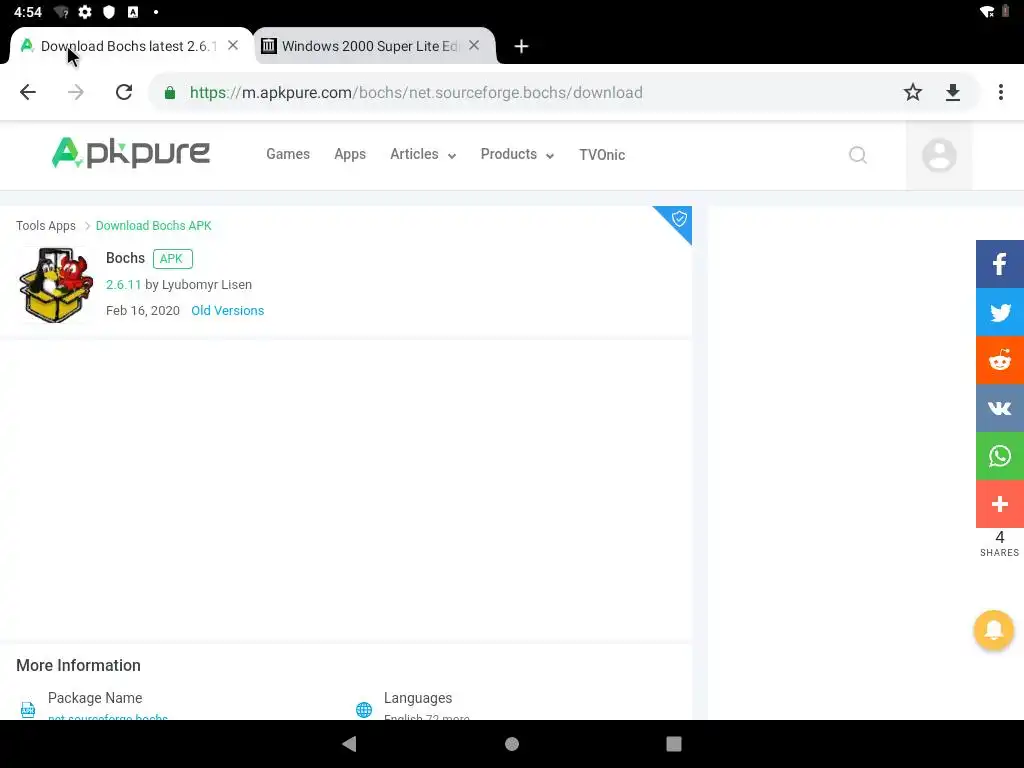The image size is (1024, 768).
Task: Tap the settings gear in status bar
Action: (85, 12)
